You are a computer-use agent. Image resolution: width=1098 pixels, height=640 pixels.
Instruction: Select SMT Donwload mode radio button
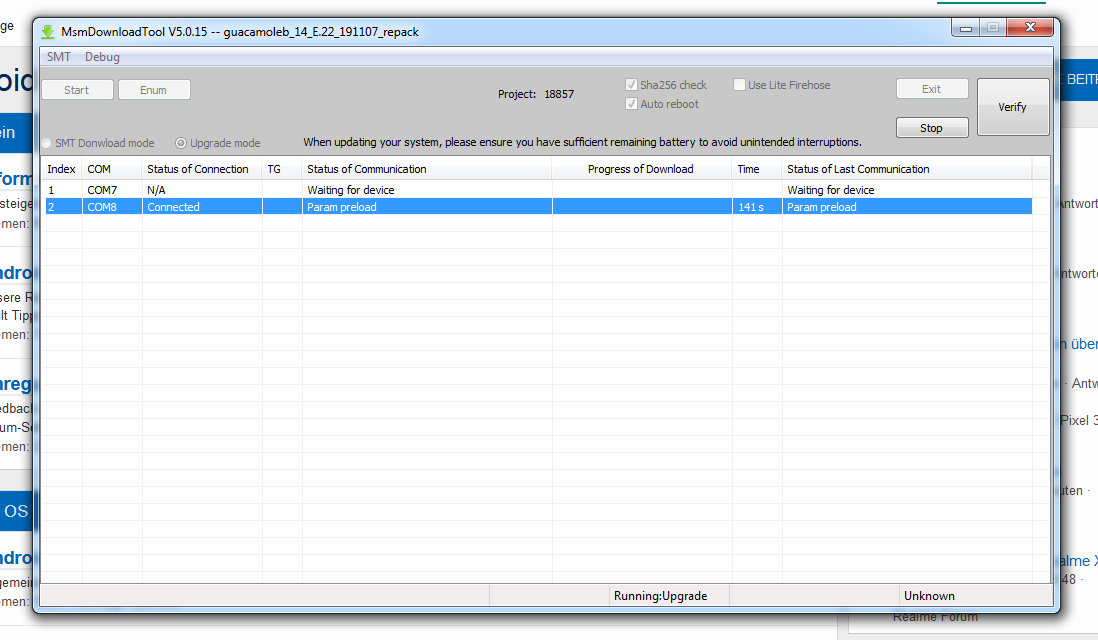point(47,143)
